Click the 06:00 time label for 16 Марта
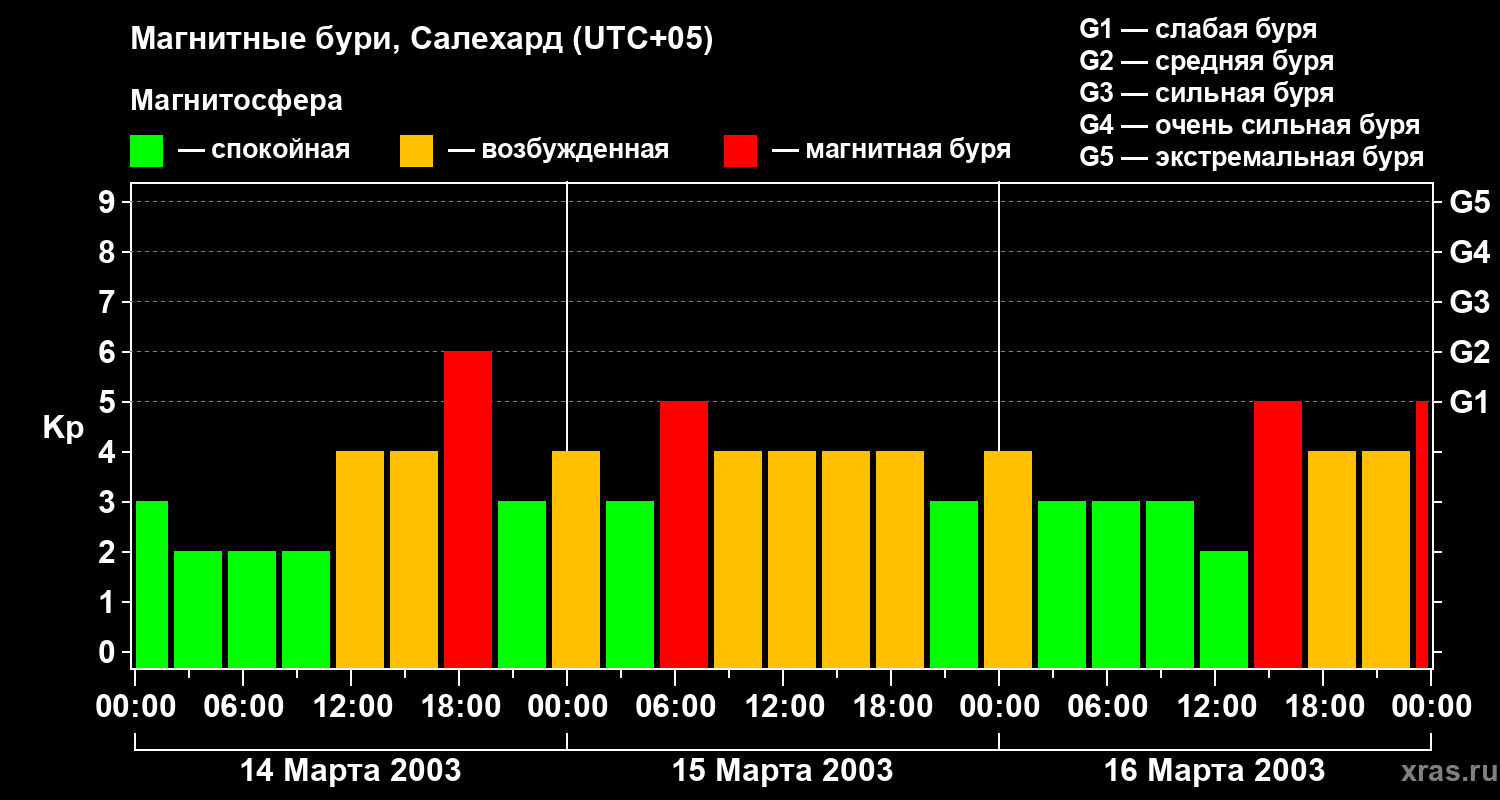1500x800 pixels. click(1106, 707)
